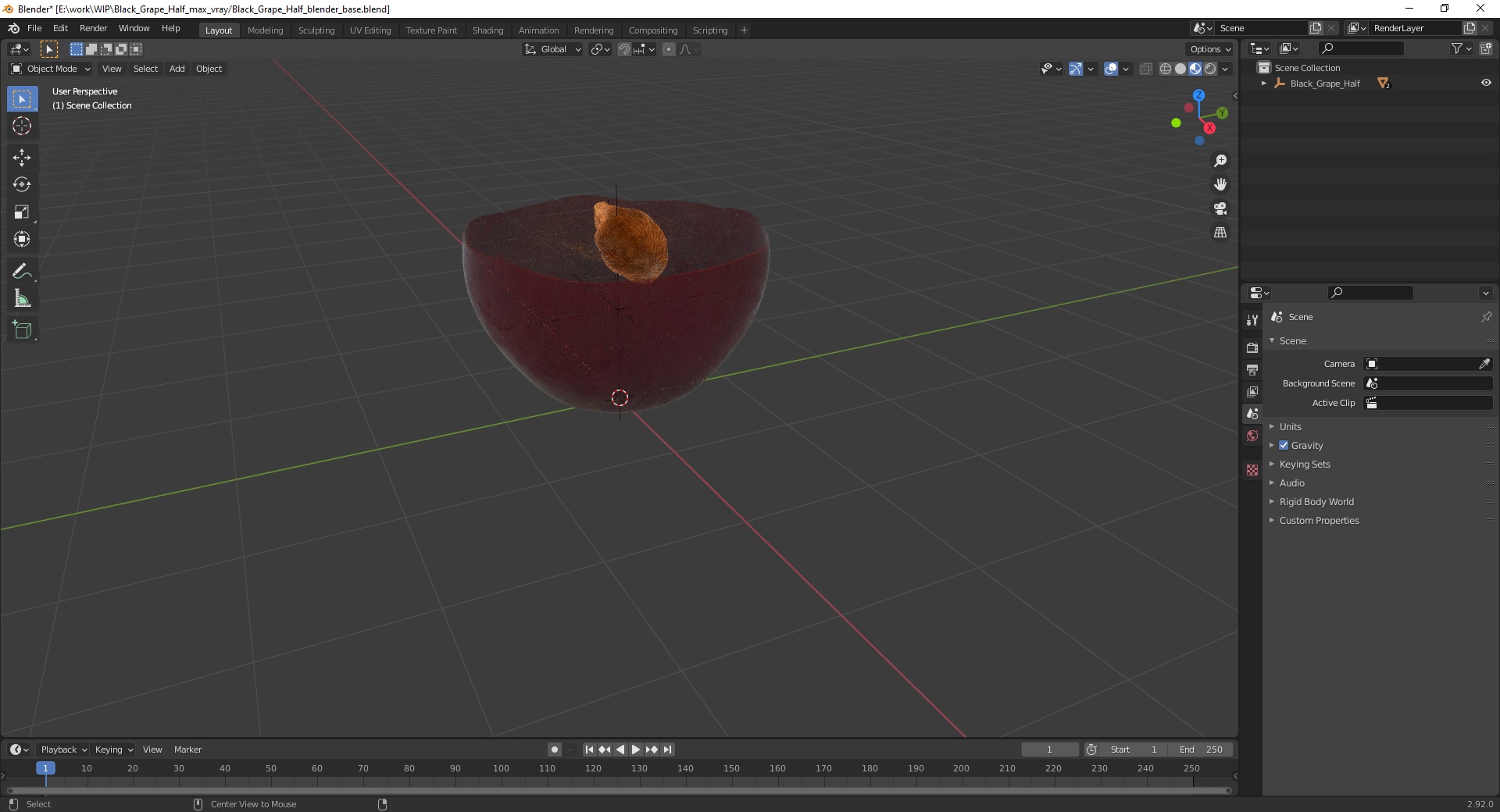Activate the Select Box tool
The image size is (1500, 812).
click(x=22, y=99)
